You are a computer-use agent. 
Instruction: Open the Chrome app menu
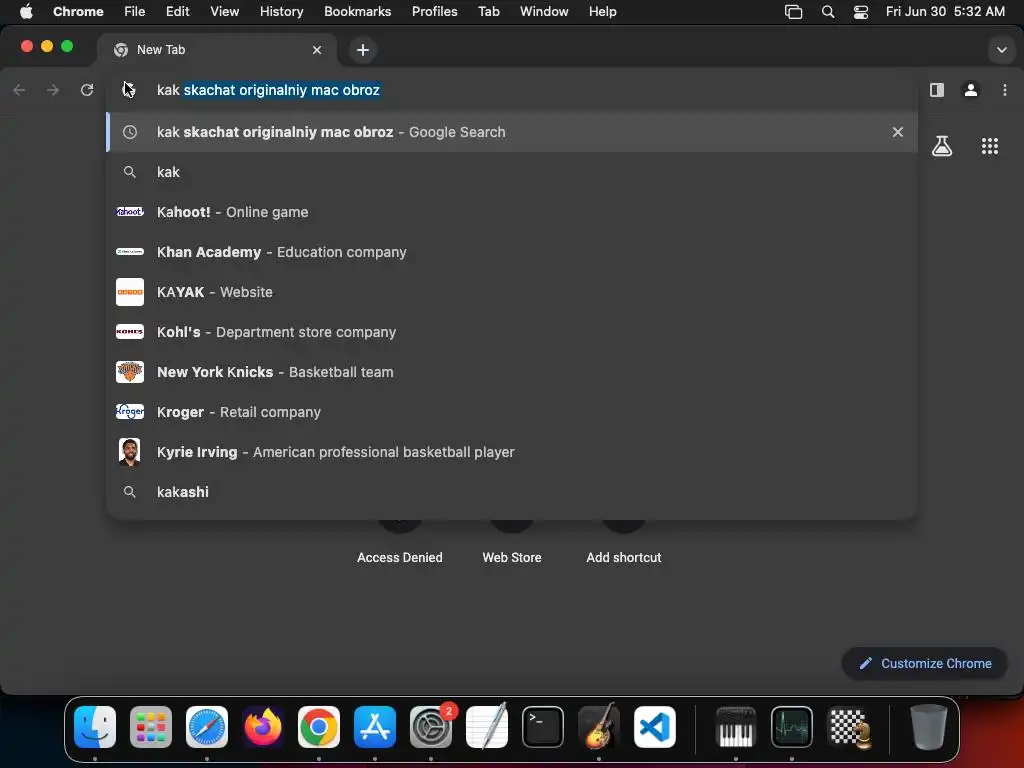[x=78, y=11]
